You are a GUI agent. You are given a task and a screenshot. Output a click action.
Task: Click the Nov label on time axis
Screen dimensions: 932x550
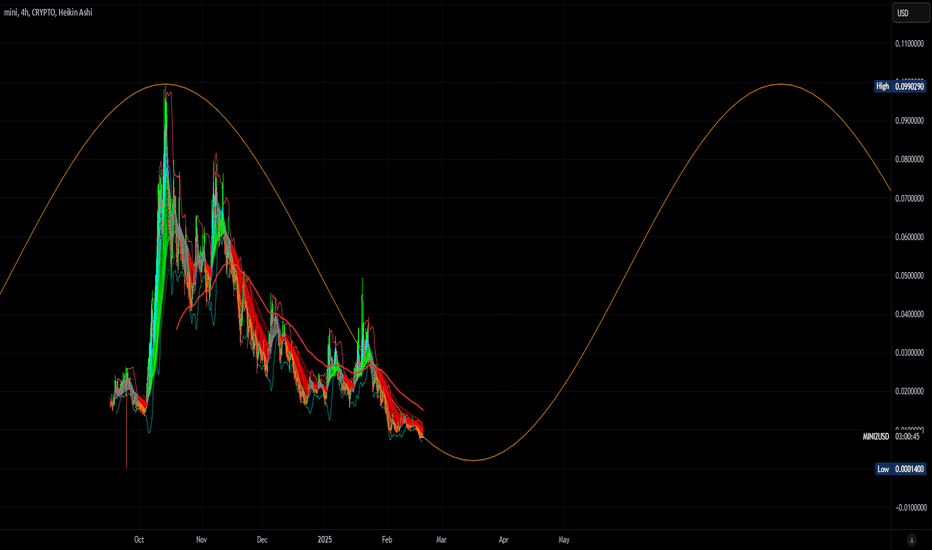tap(201, 540)
